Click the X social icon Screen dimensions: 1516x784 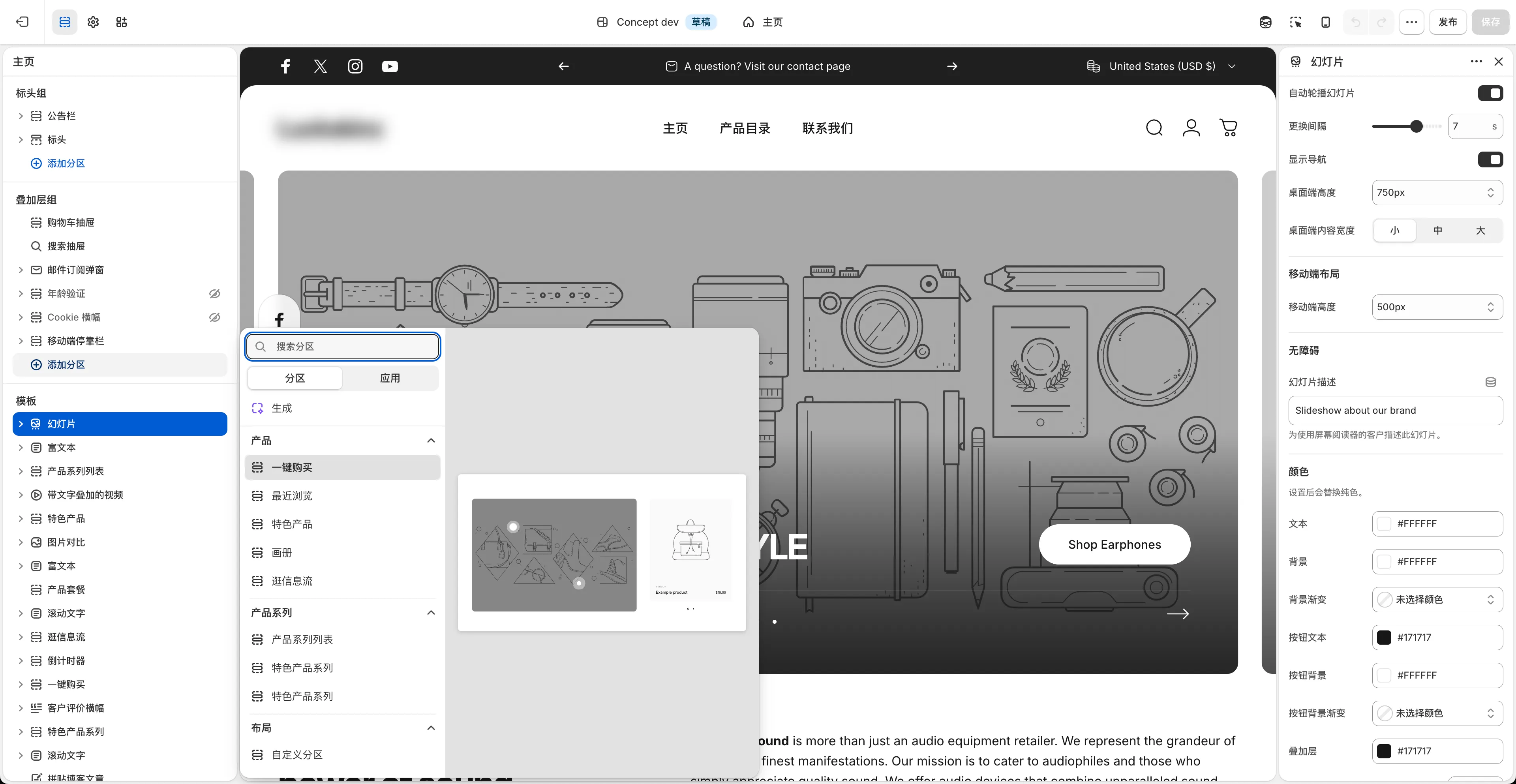tap(320, 66)
